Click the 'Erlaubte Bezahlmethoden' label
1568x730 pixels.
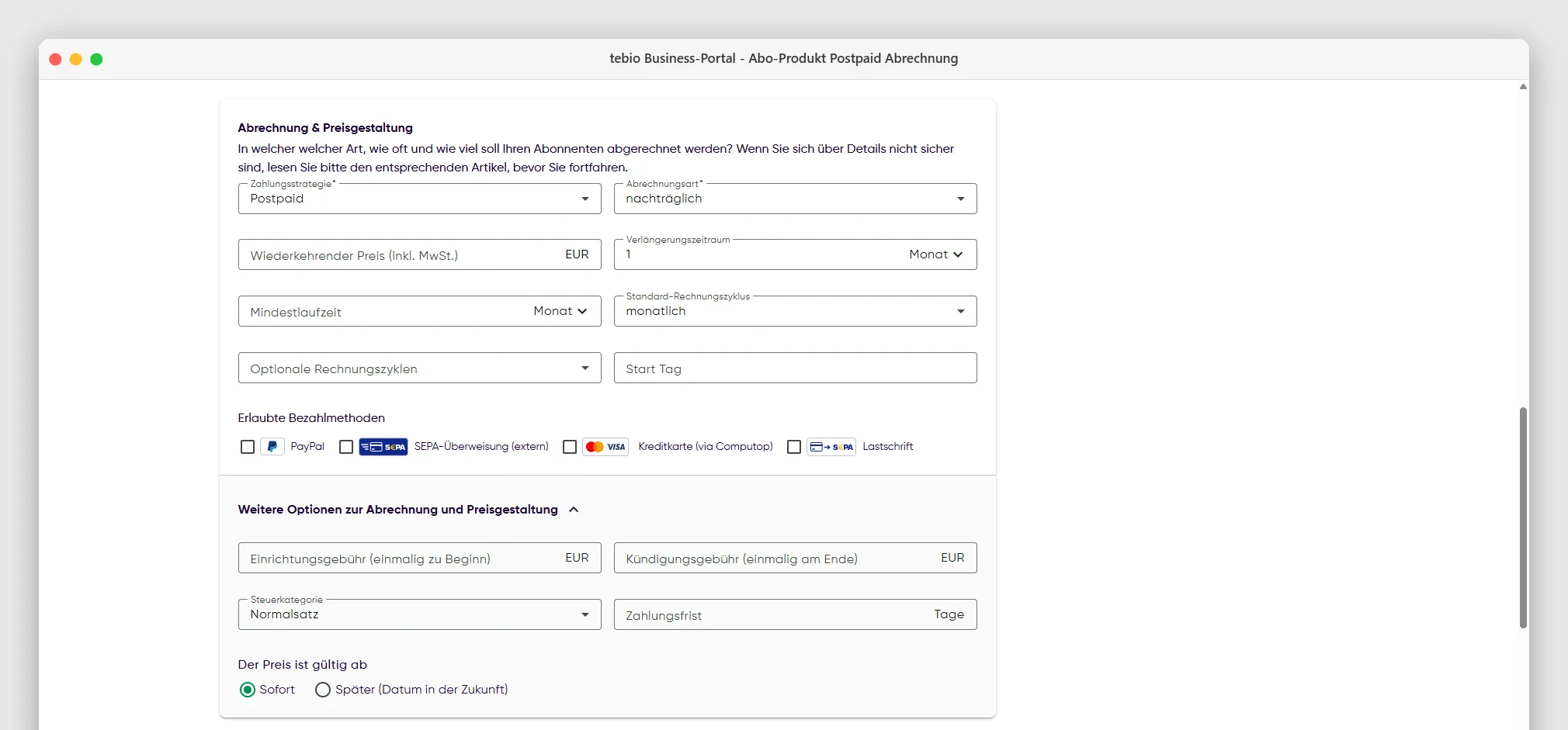(311, 418)
